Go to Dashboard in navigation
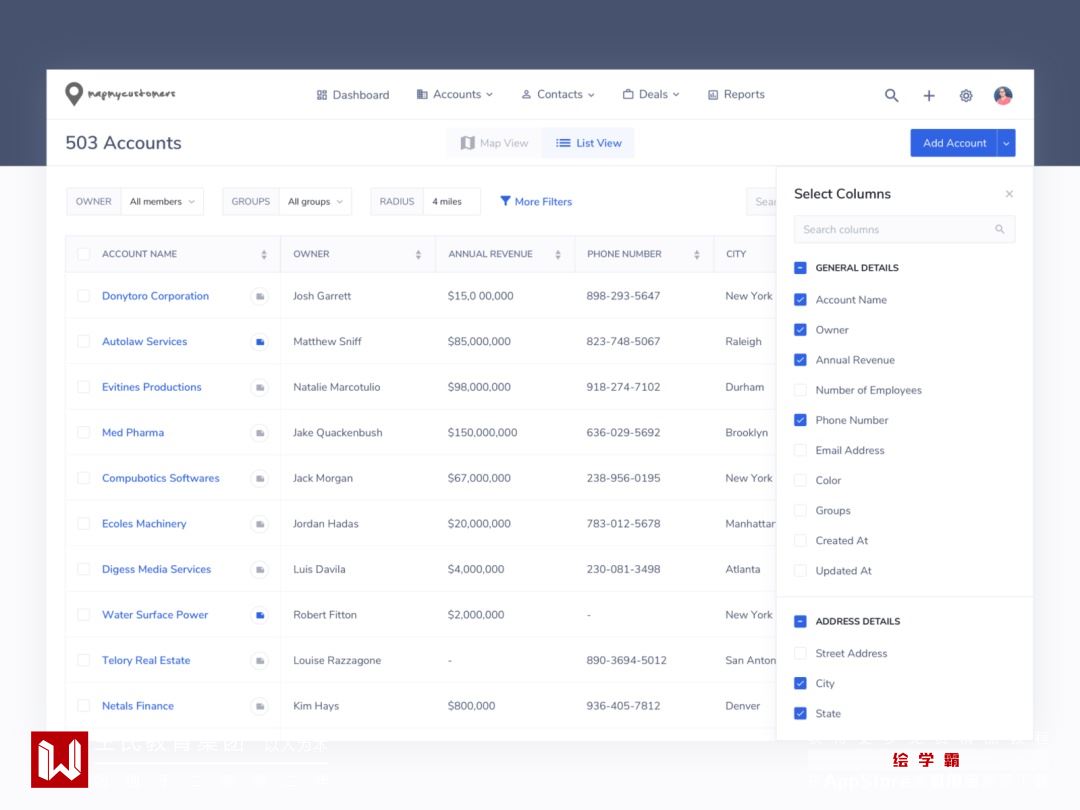The image size is (1080, 810). tap(353, 95)
